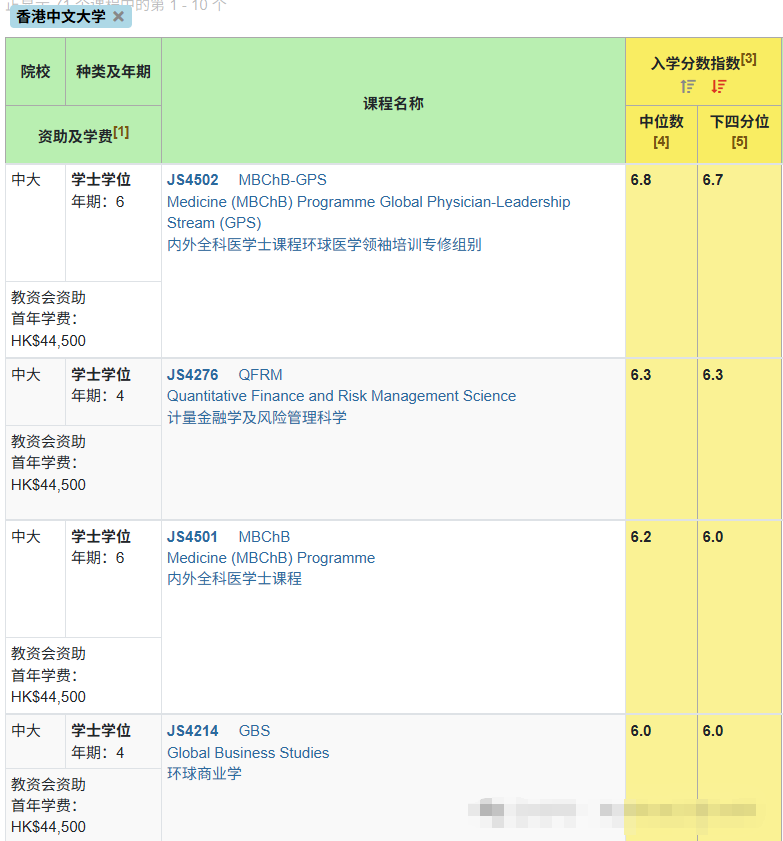Click HK$44,500 tuition in JS4502 row

point(48,341)
